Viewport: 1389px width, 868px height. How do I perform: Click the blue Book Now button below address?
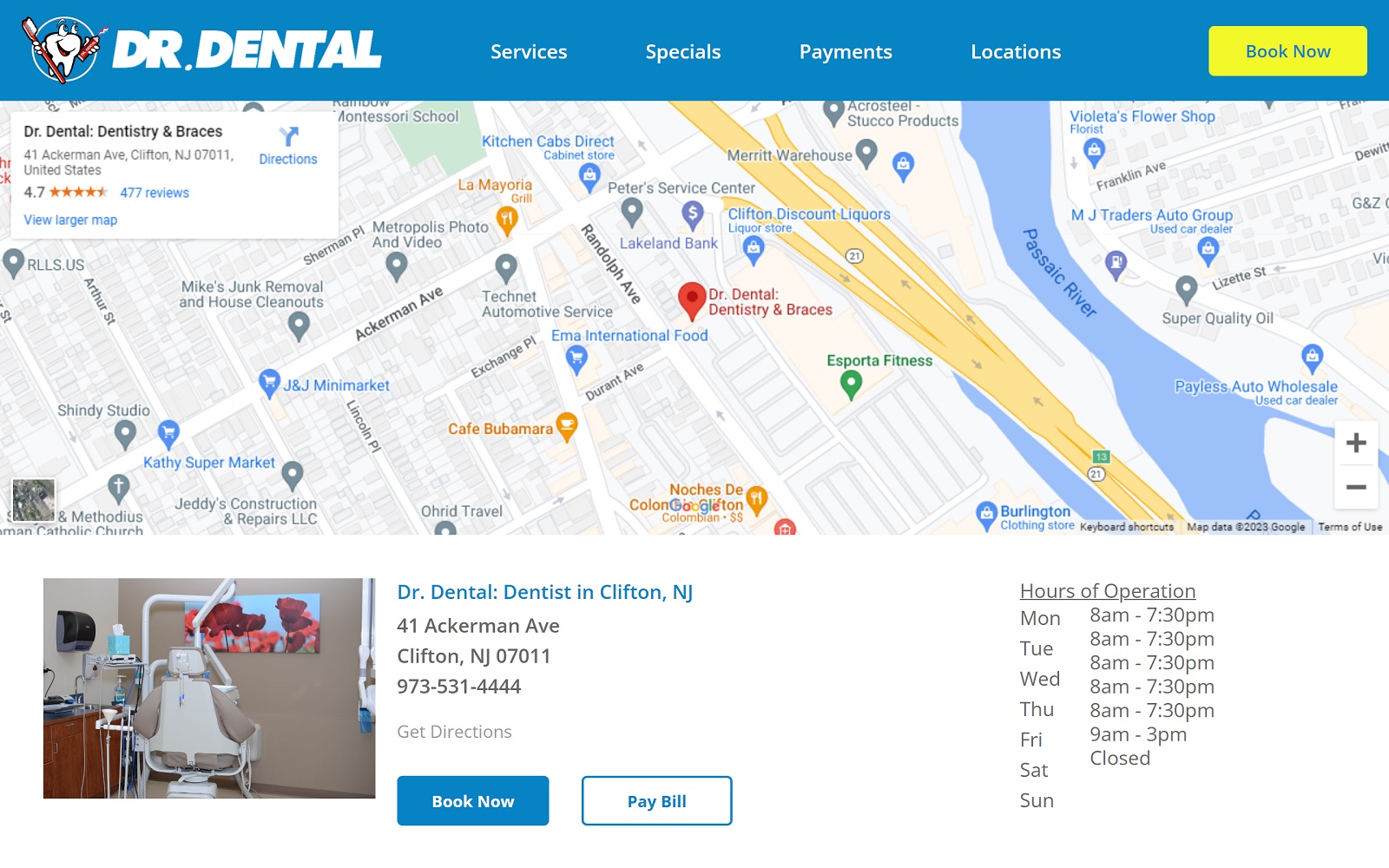click(x=473, y=801)
